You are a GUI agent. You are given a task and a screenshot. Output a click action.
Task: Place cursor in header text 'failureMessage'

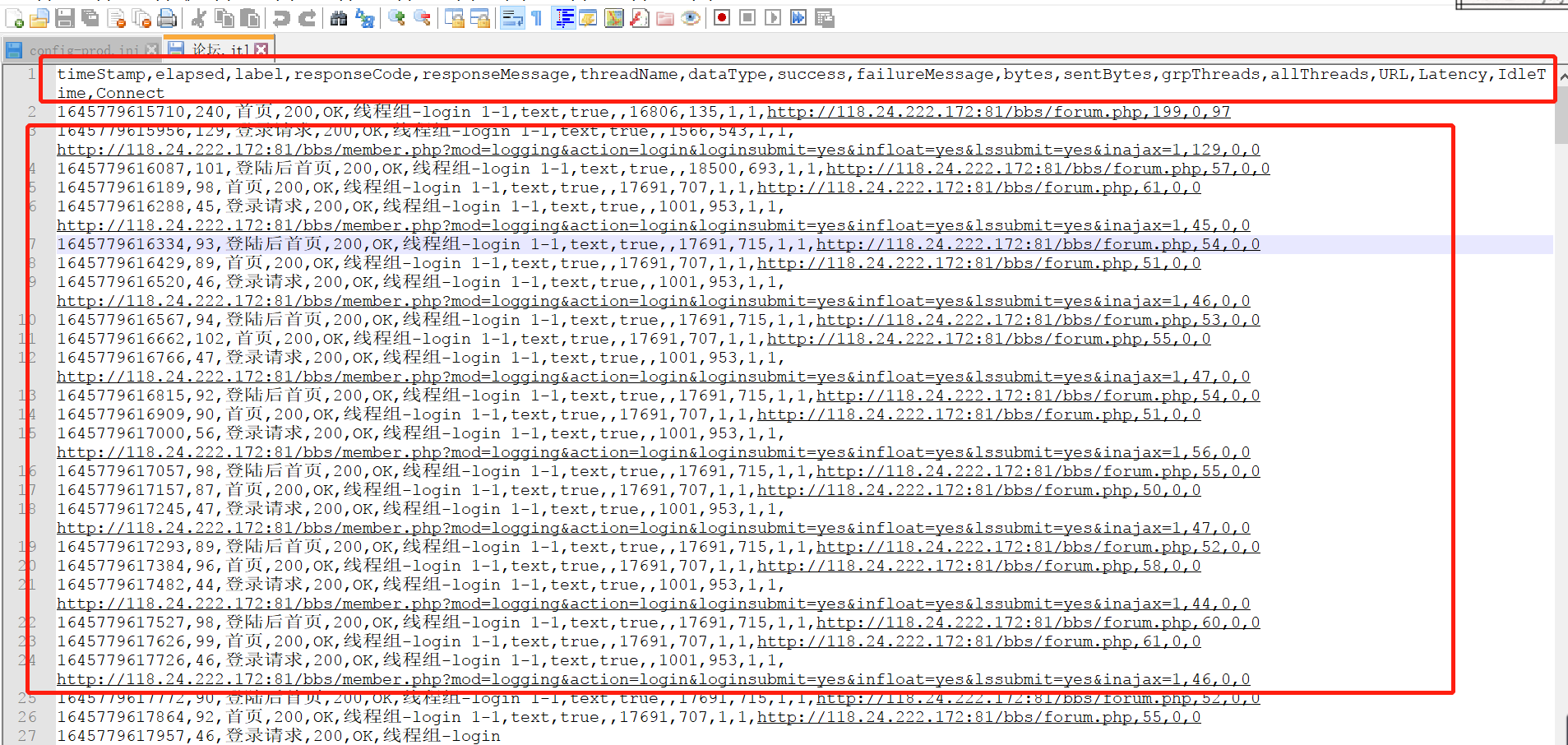click(x=925, y=74)
